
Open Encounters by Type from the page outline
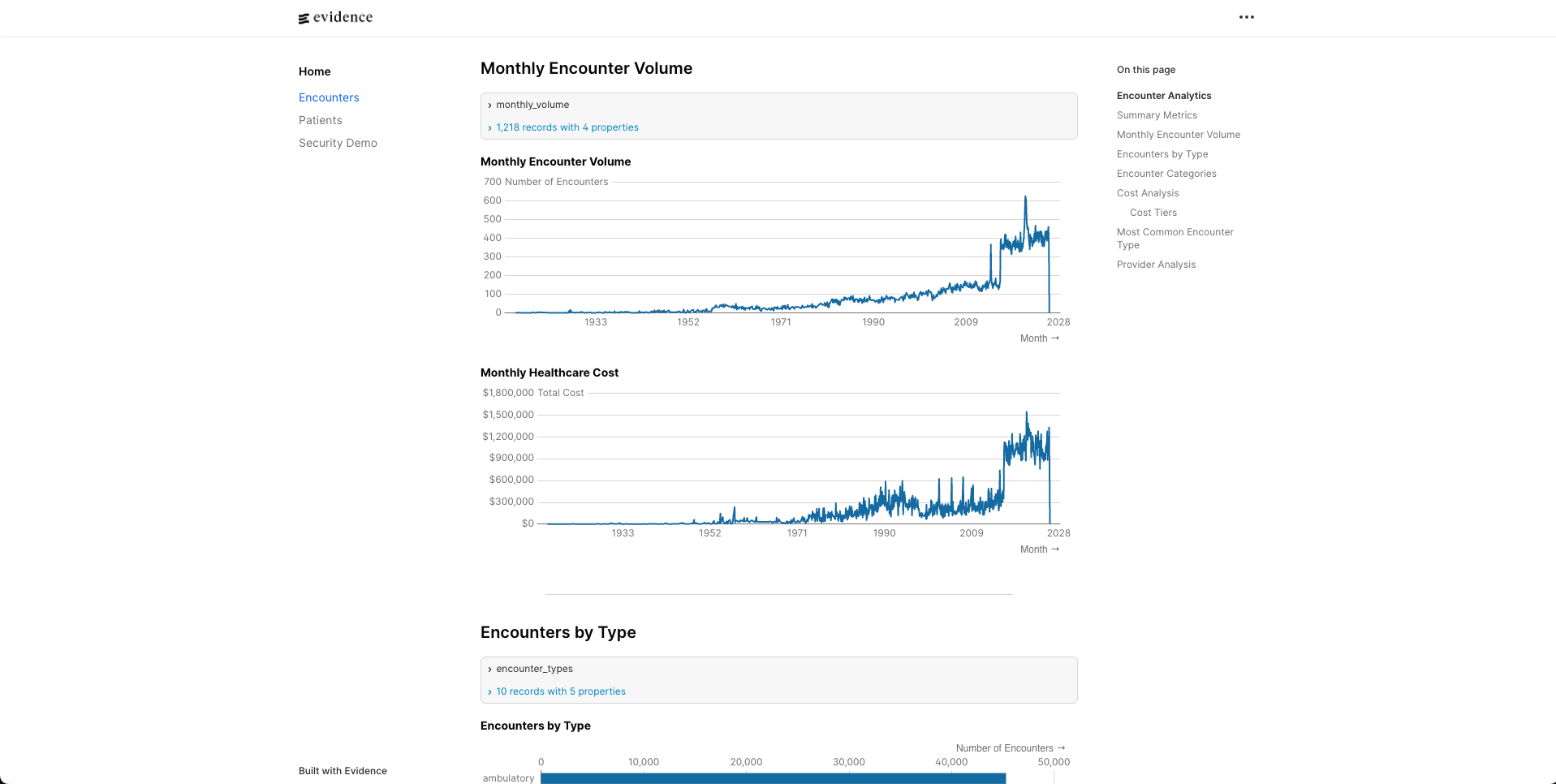(x=1162, y=154)
